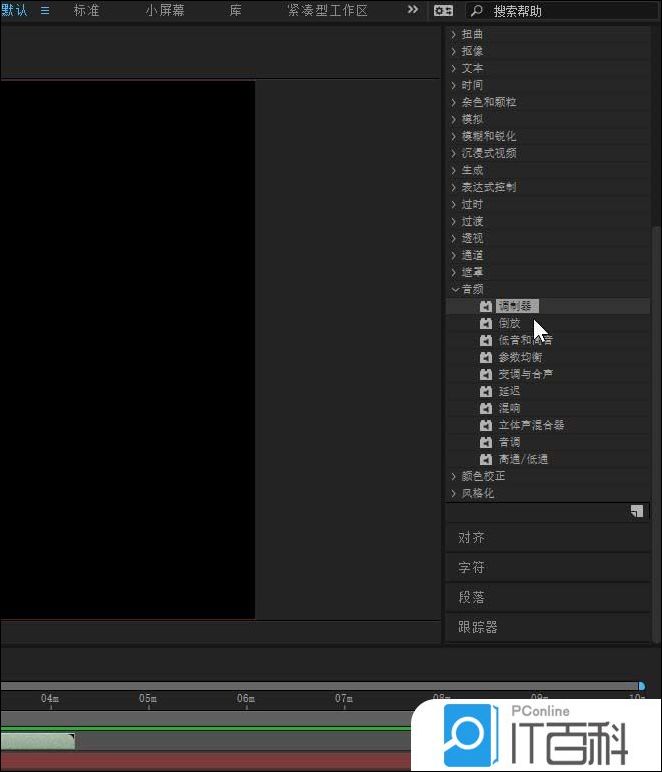This screenshot has height=772, width=662.
Task: Open the workspace menu icon beside 默认
Action: (x=45, y=10)
